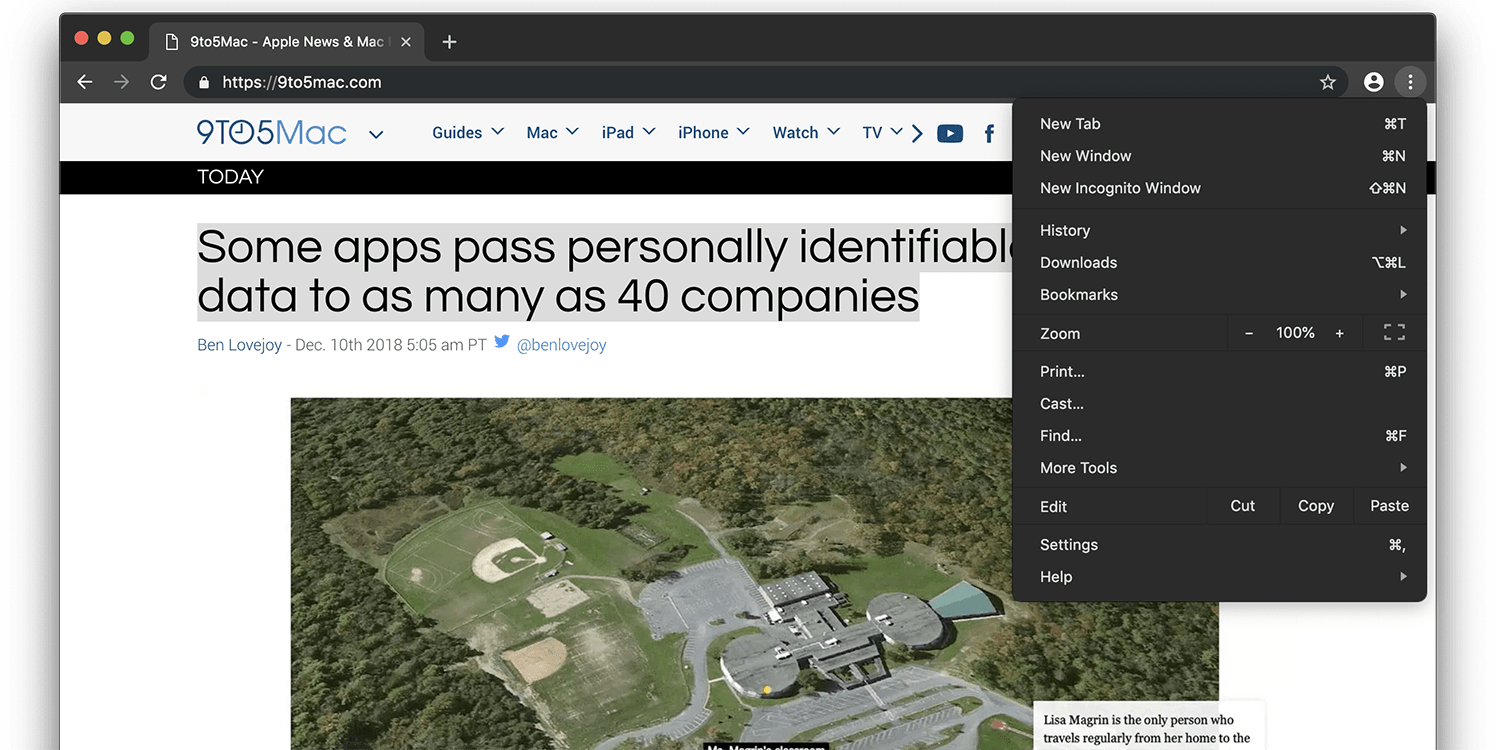
Task: Expand the iPhone navigation dropdown
Action: click(x=713, y=132)
